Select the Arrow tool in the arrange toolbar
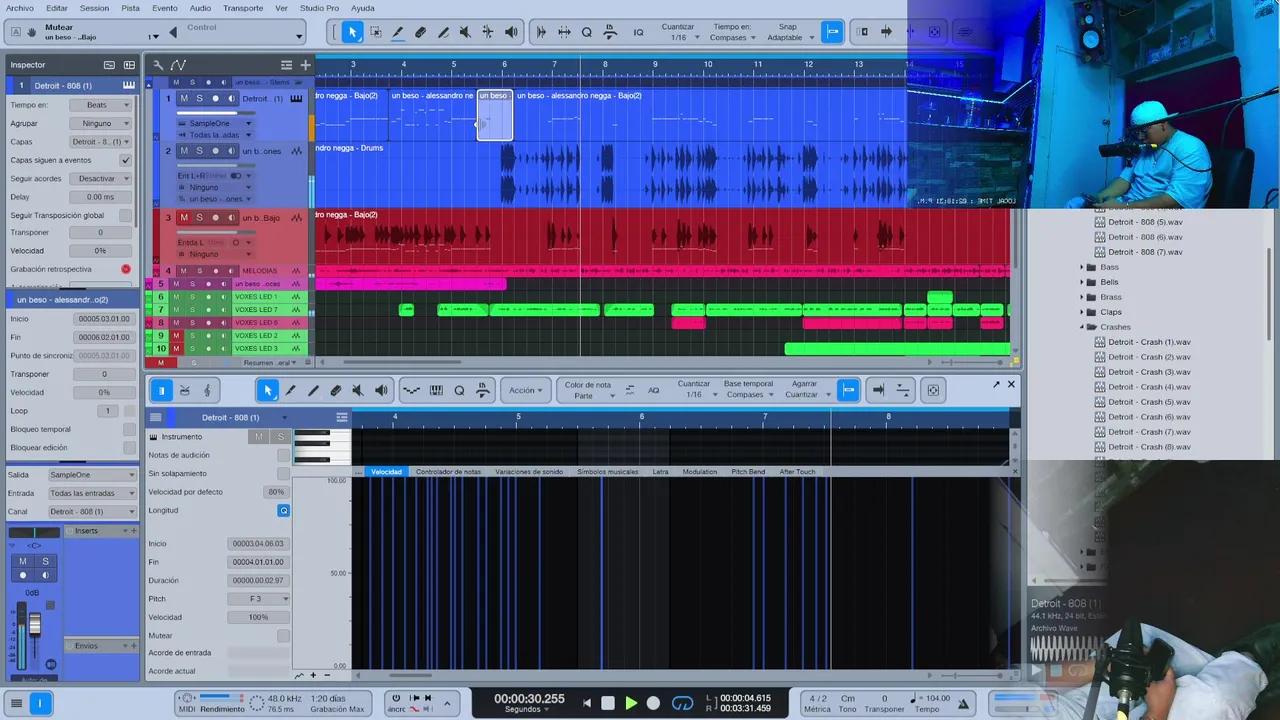The height and width of the screenshot is (720, 1280). [352, 32]
